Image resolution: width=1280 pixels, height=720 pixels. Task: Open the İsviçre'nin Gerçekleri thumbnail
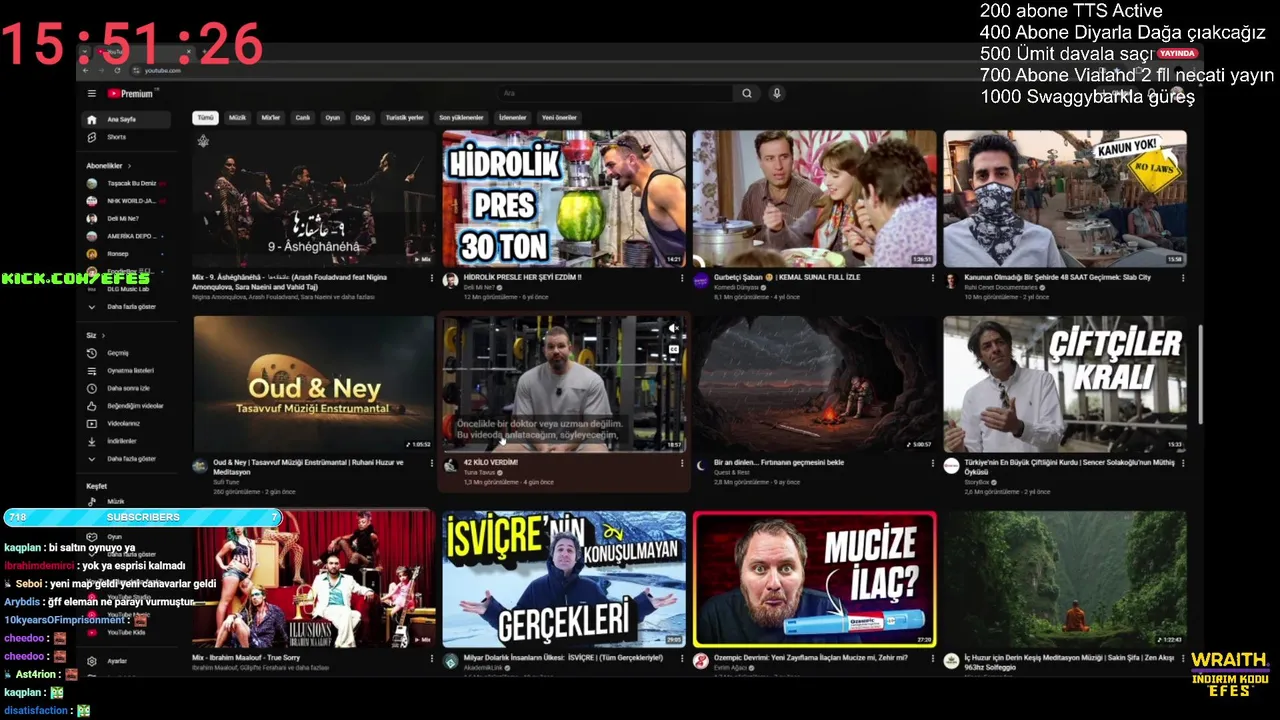click(564, 579)
